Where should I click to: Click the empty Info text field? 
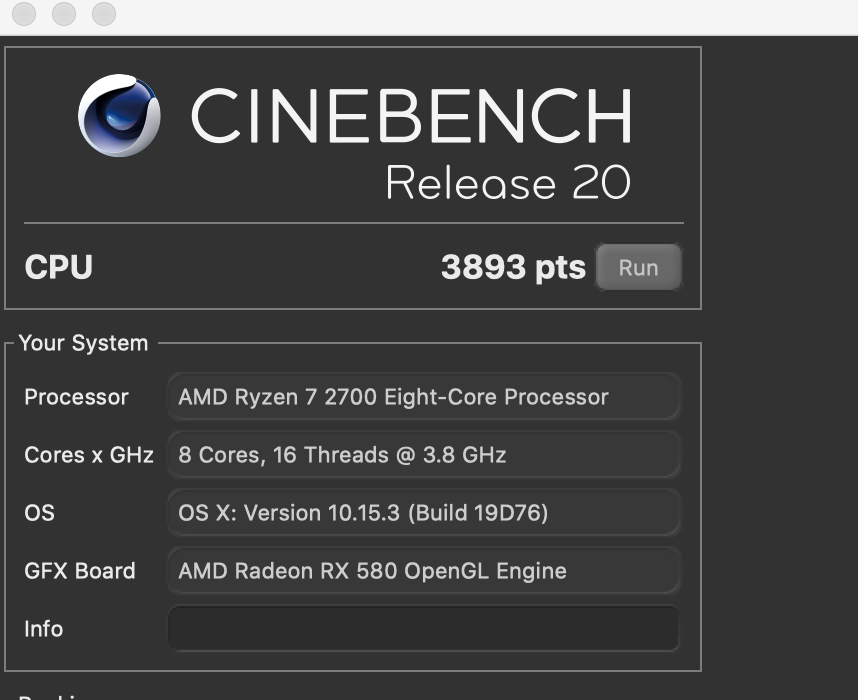click(x=424, y=628)
